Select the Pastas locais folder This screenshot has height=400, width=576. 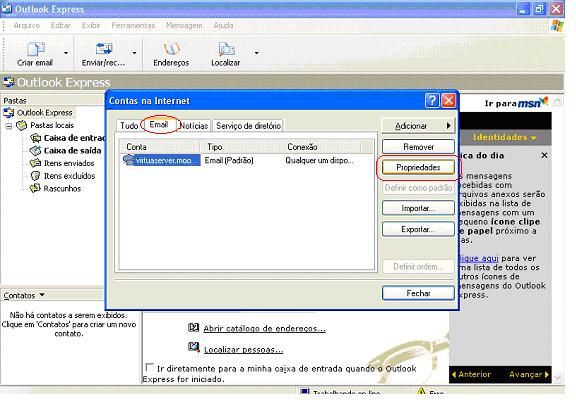pyautogui.click(x=52, y=125)
